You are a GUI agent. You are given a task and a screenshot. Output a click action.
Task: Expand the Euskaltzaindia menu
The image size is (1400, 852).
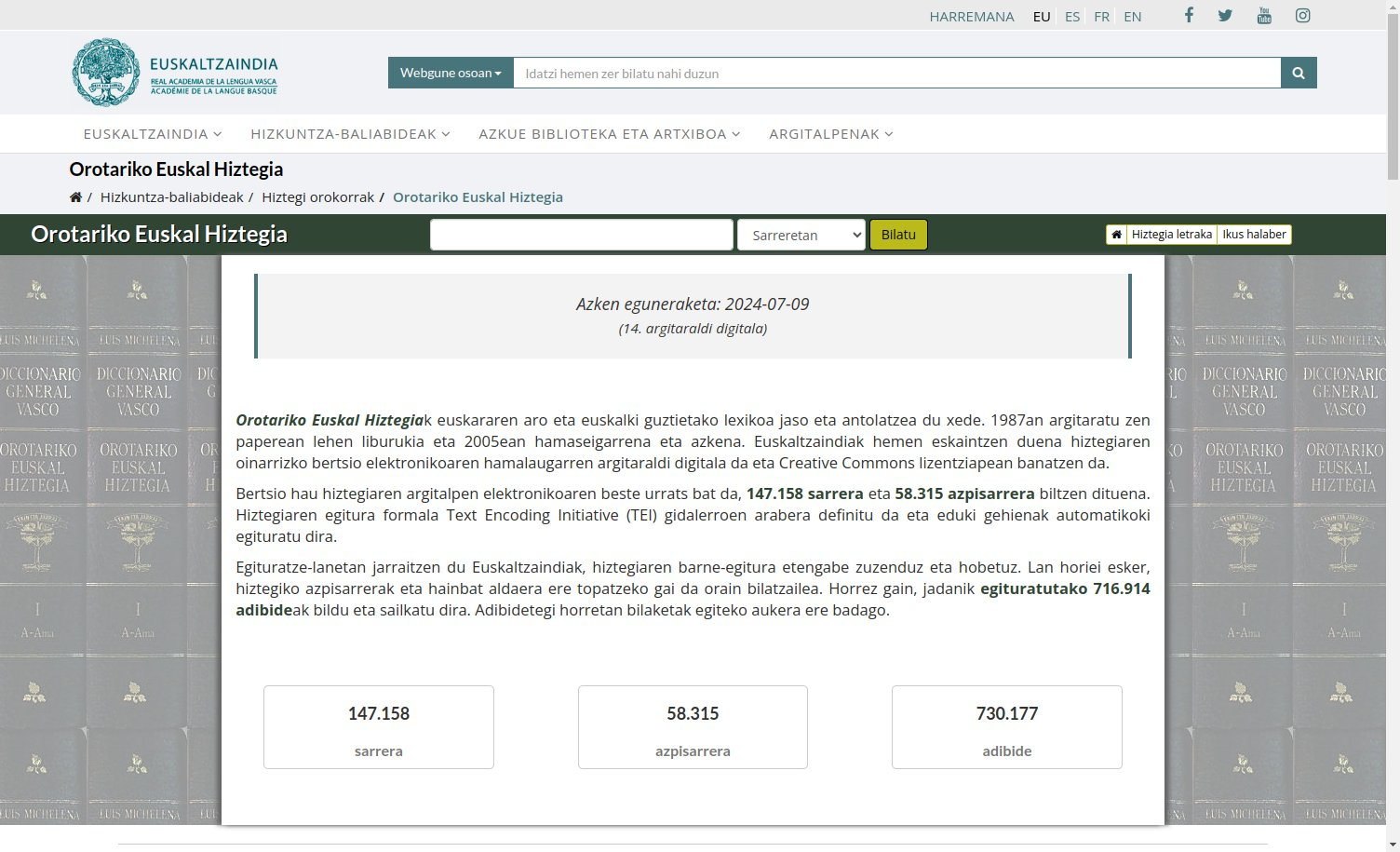pos(153,134)
